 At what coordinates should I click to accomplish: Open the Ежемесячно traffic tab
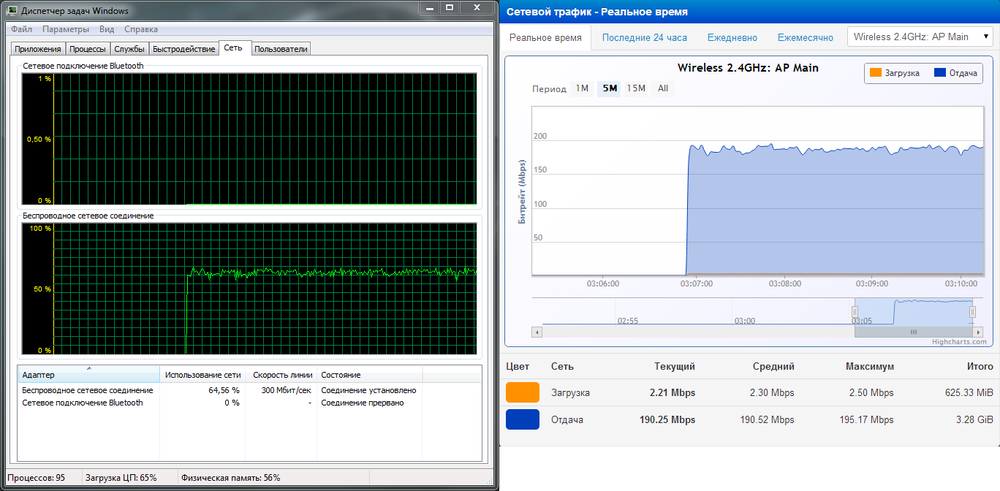805,38
